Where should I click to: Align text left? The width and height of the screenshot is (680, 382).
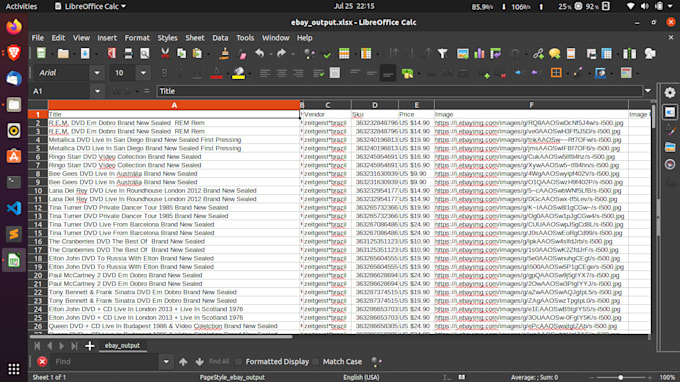coord(265,73)
